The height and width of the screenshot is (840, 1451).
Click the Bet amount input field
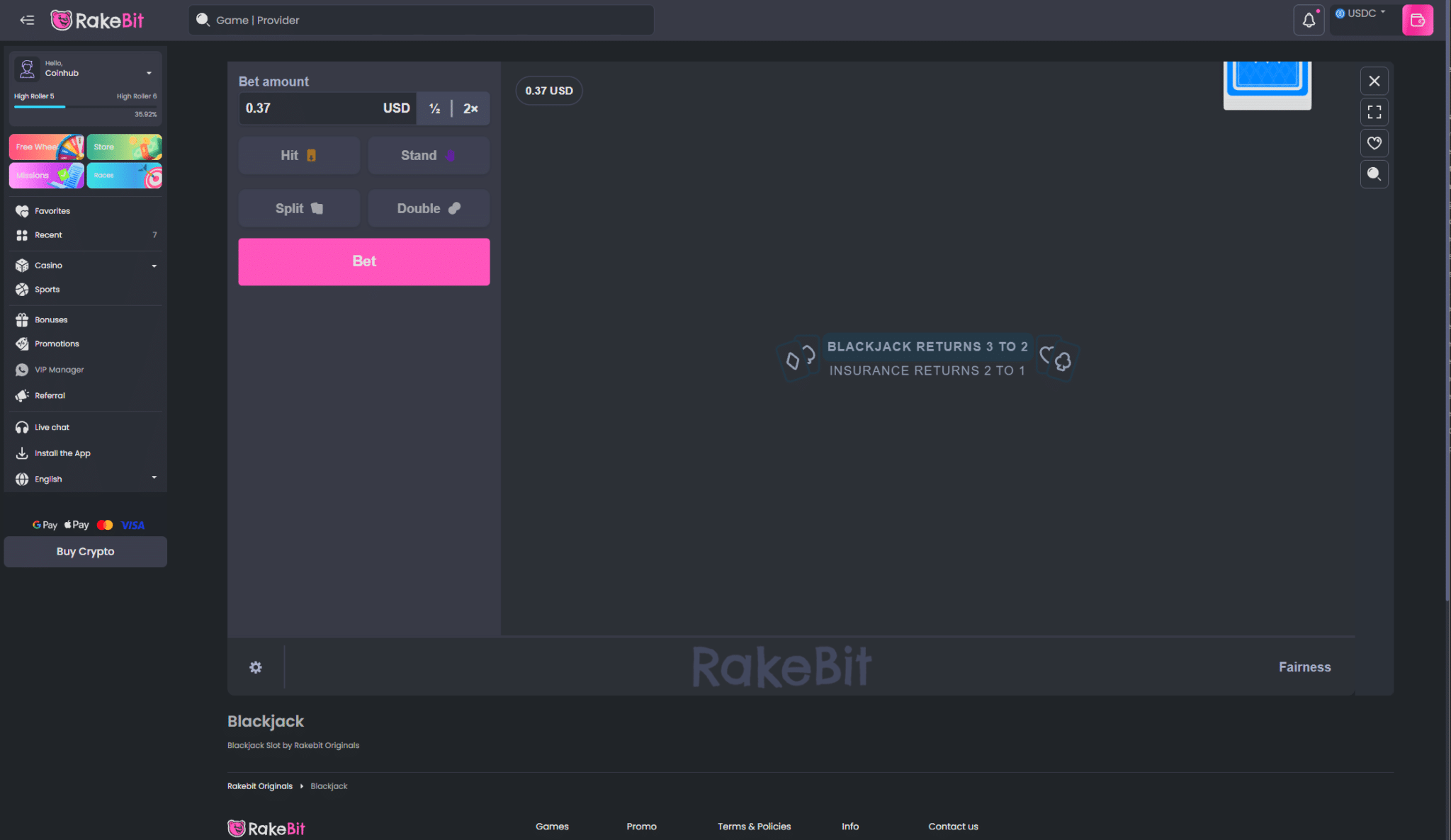pos(327,108)
